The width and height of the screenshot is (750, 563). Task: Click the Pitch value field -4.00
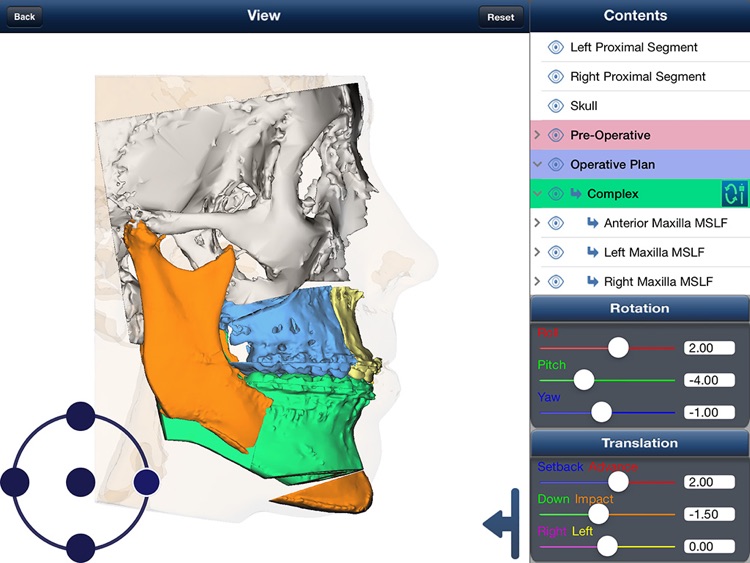pos(709,380)
